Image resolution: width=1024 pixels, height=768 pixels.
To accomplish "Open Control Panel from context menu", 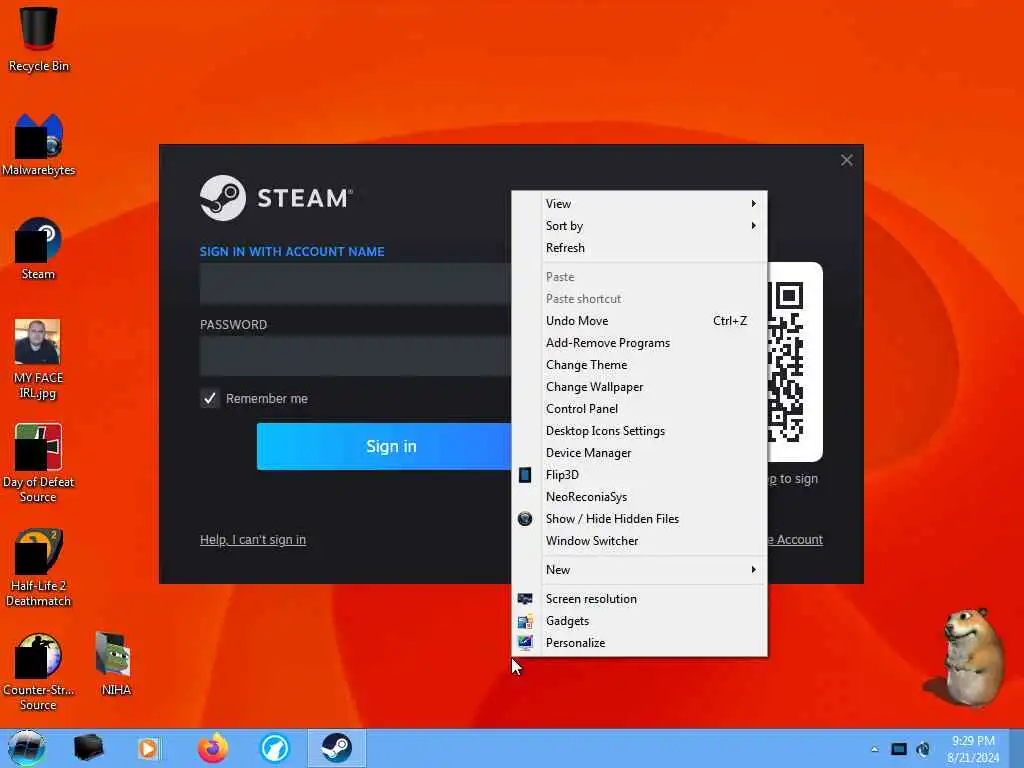I will point(639,409).
